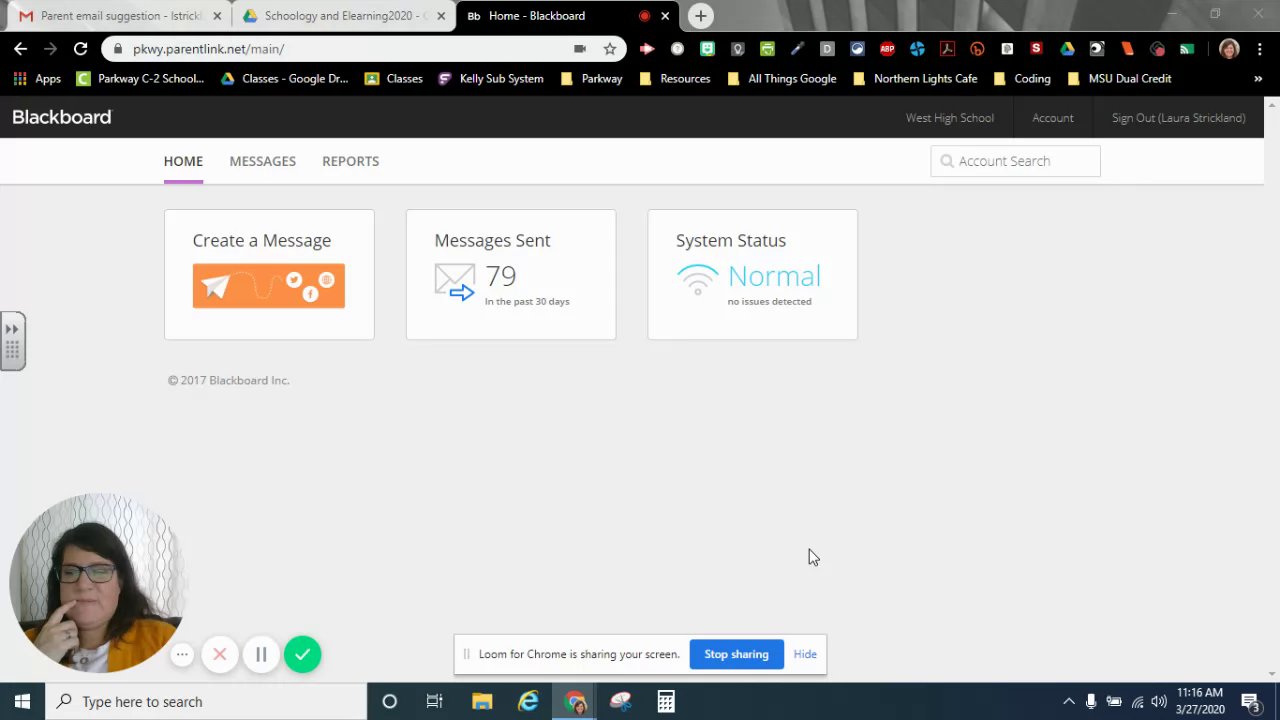
Task: Open Northern Lights Cafe bookmarks folder
Action: pyautogui.click(x=914, y=78)
